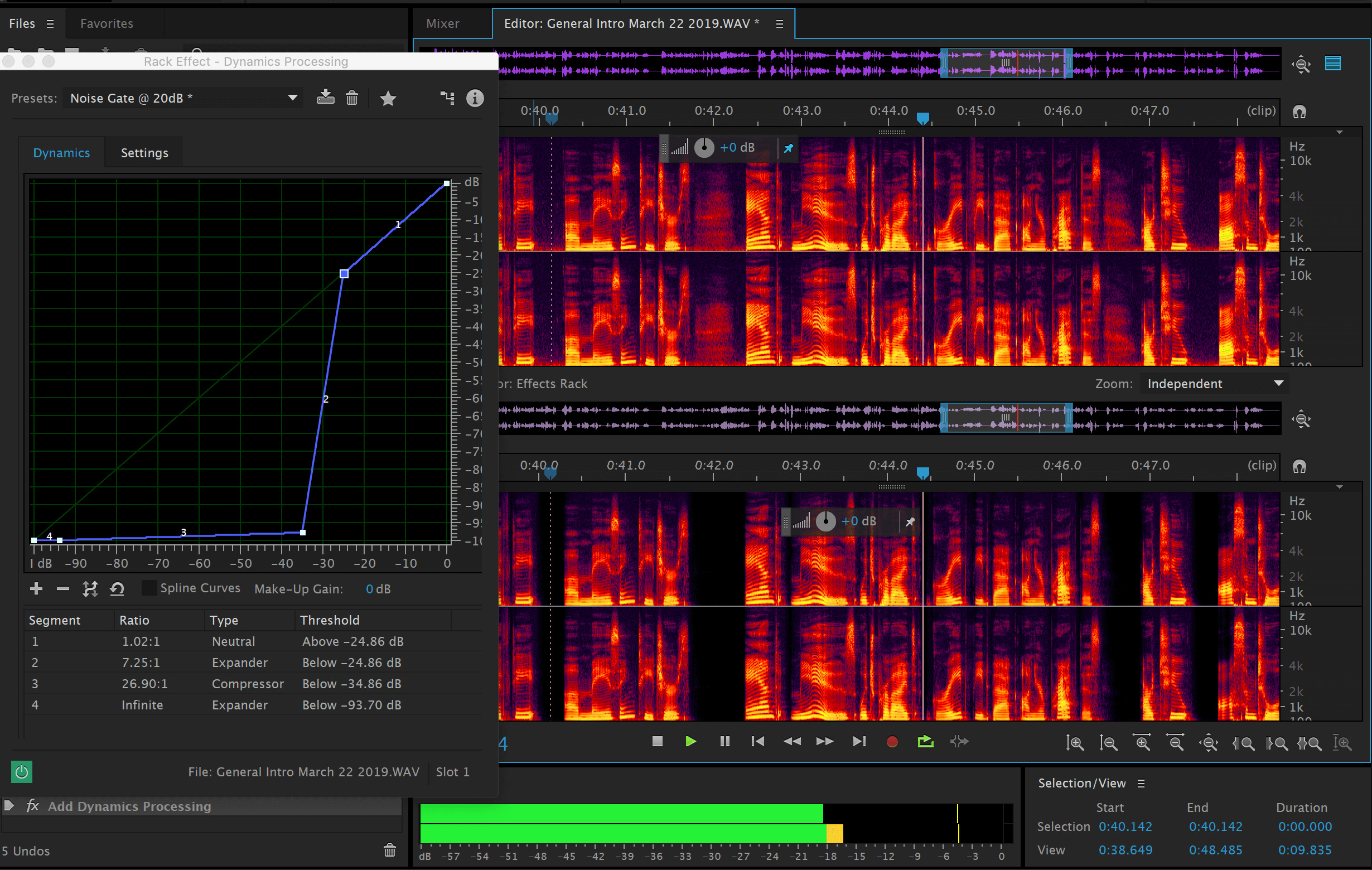Toggle the effect power state button
The width and height of the screenshot is (1372, 870).
coord(22,772)
